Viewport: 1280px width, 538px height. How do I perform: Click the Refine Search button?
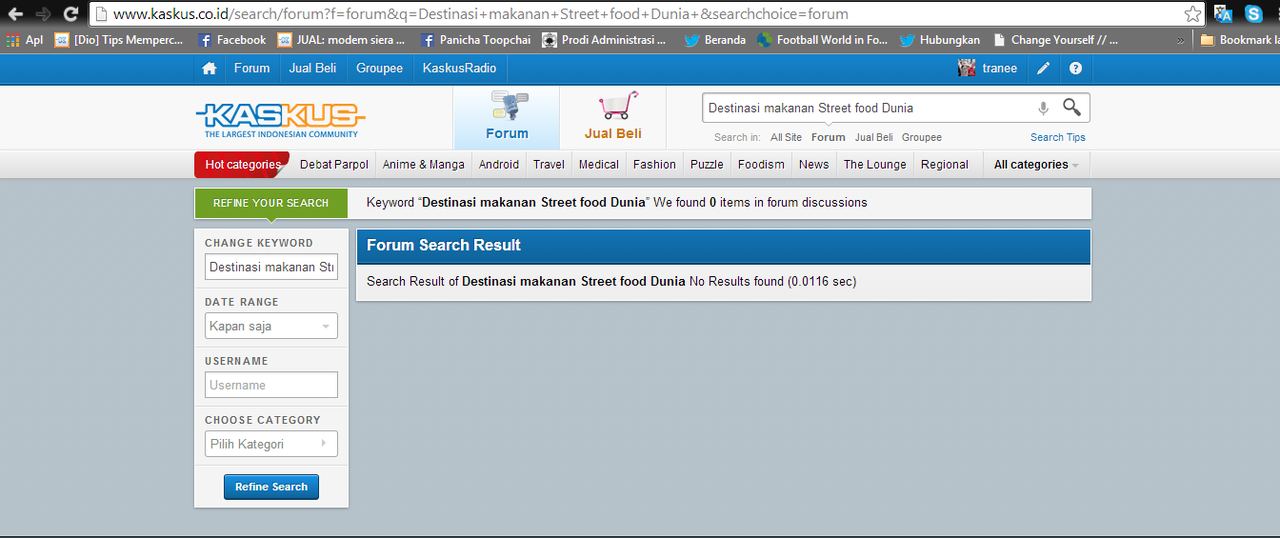(x=272, y=487)
